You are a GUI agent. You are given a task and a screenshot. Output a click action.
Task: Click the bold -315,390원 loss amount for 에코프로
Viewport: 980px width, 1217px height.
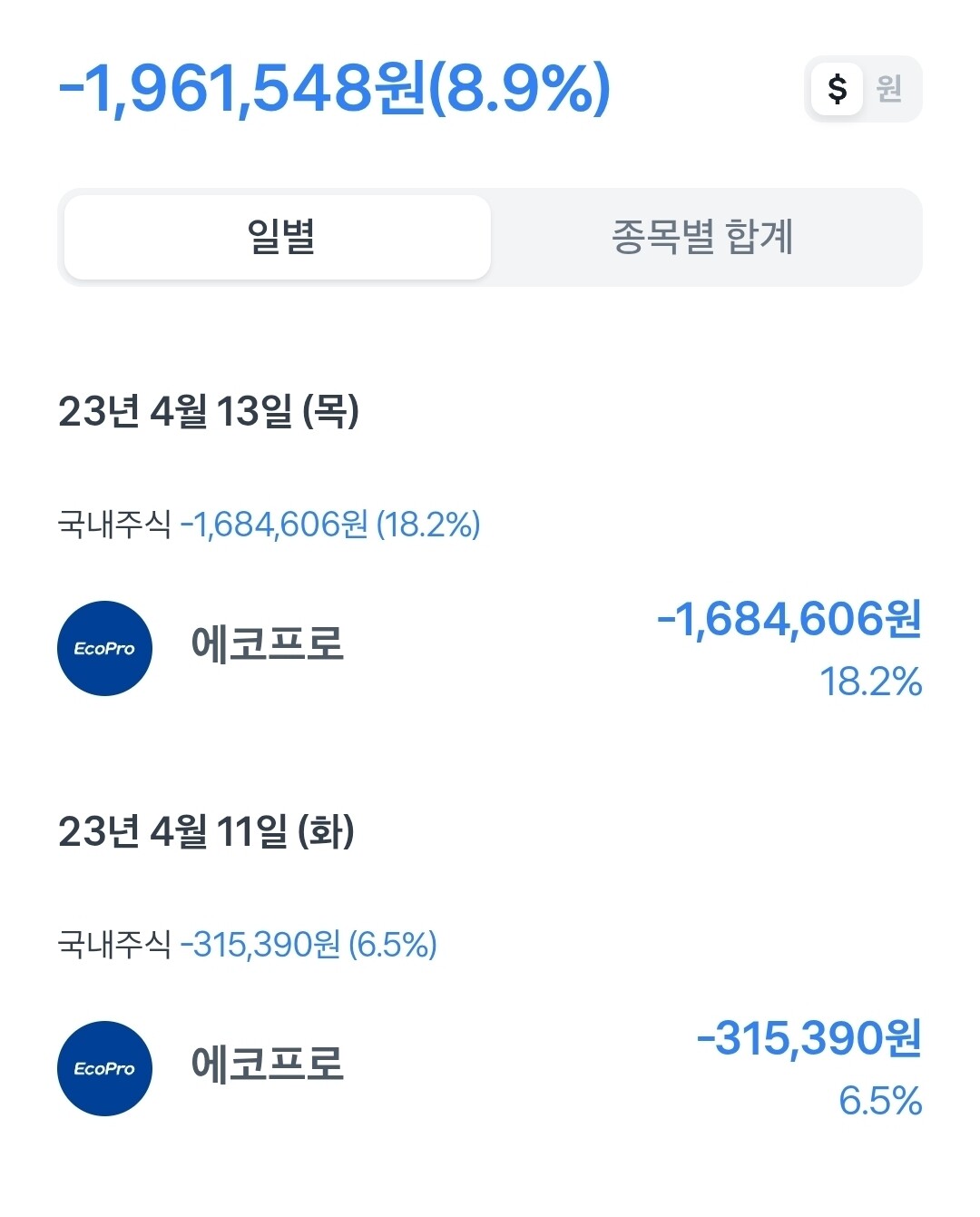coord(808,1039)
